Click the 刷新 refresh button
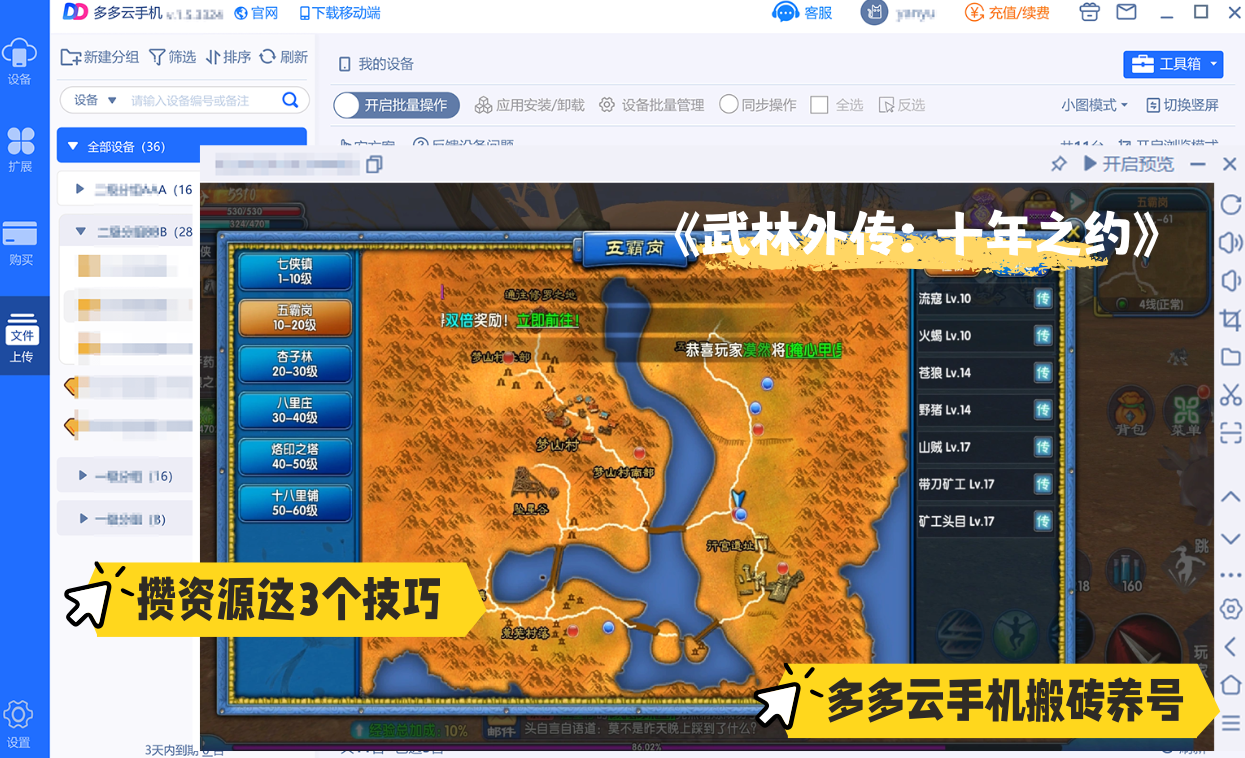 (284, 57)
